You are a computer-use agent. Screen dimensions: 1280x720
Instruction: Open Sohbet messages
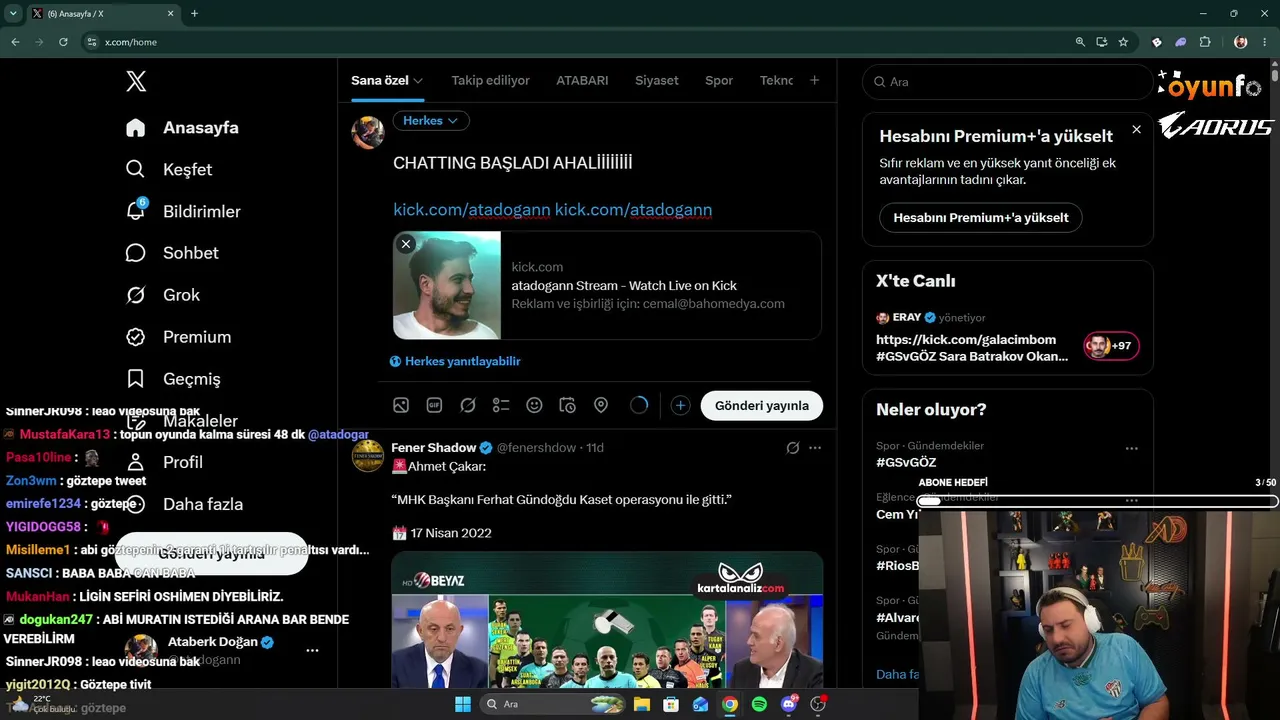[172, 253]
